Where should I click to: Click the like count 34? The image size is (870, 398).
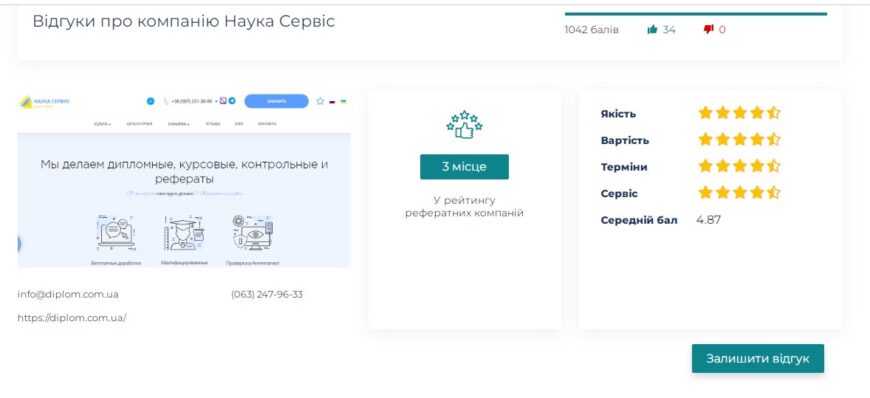pyautogui.click(x=669, y=30)
